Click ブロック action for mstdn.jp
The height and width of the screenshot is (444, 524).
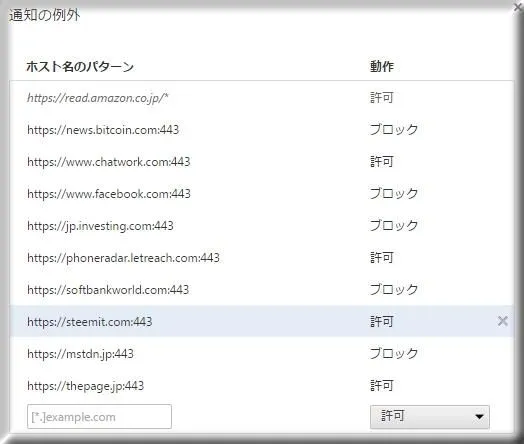[x=394, y=354]
